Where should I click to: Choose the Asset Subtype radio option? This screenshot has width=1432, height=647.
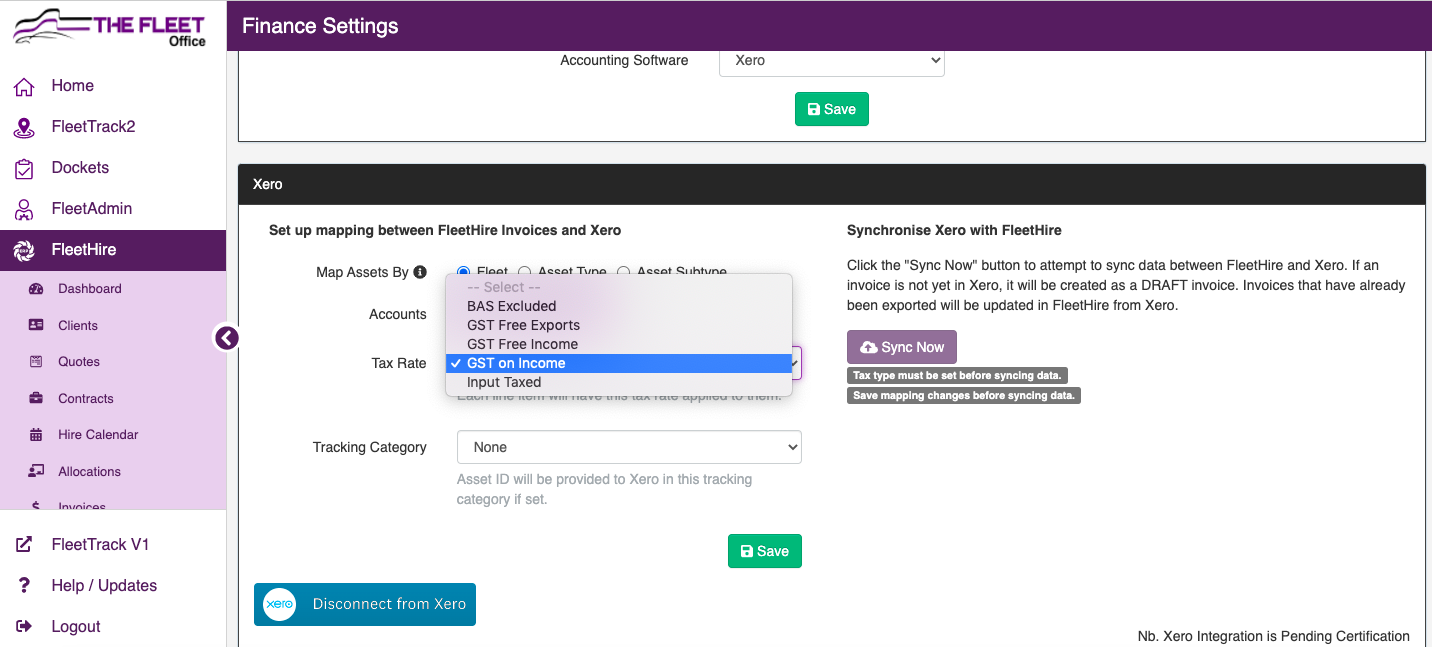(624, 272)
